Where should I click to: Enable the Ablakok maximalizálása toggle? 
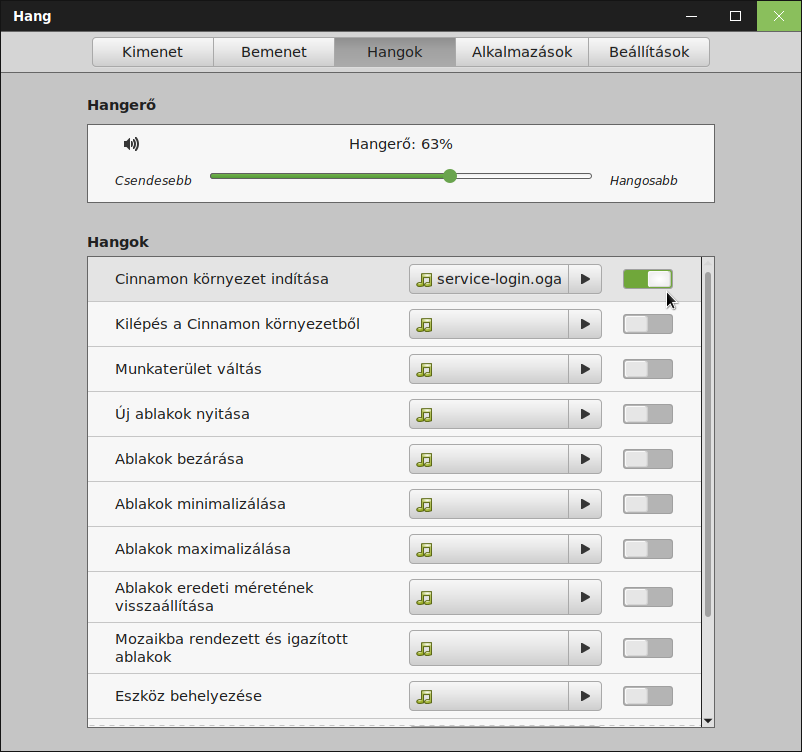pyautogui.click(x=648, y=549)
